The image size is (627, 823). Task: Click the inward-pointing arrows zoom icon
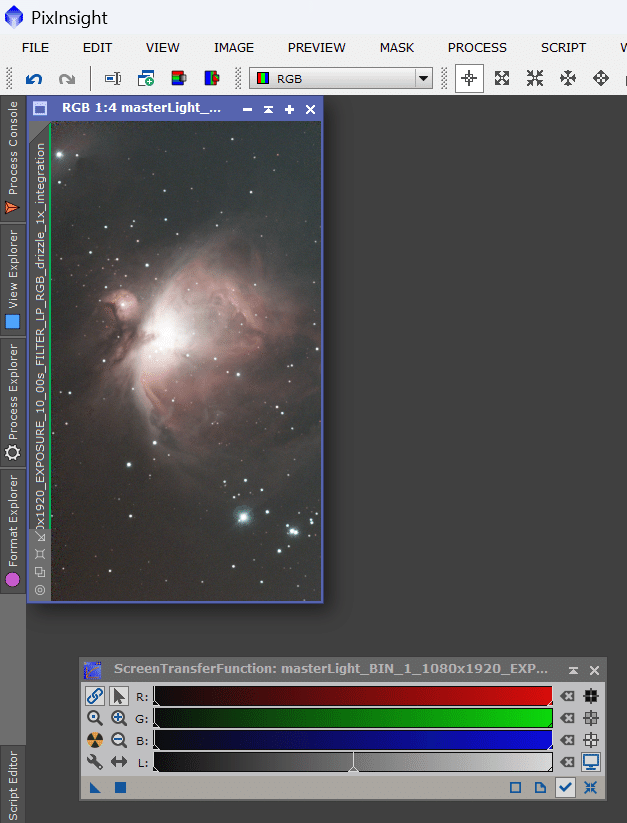tap(535, 79)
